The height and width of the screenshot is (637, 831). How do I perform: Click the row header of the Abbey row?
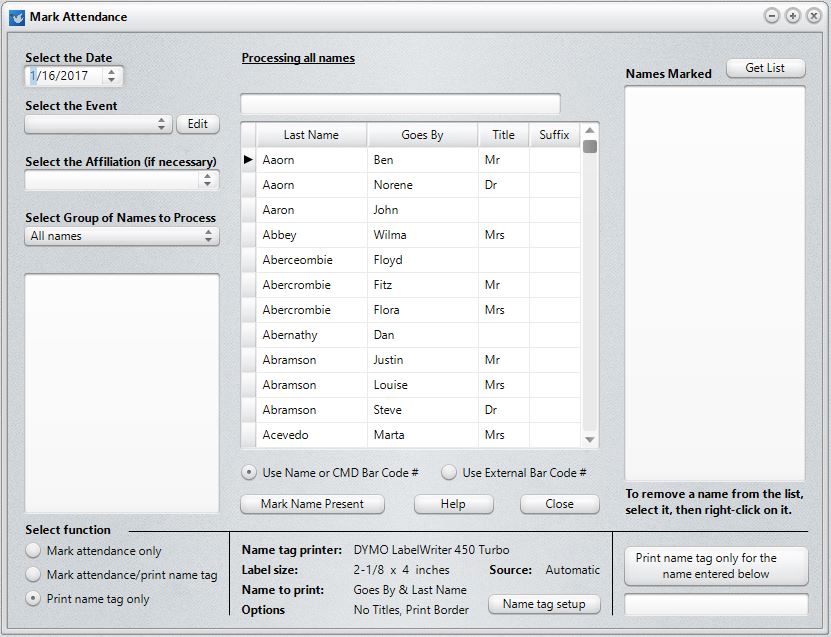[x=249, y=235]
